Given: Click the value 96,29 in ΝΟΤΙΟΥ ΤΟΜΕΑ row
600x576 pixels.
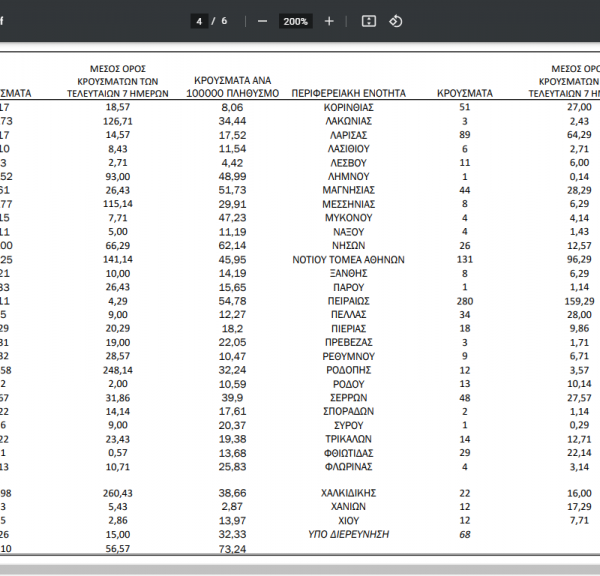Looking at the screenshot, I should [x=579, y=259].
